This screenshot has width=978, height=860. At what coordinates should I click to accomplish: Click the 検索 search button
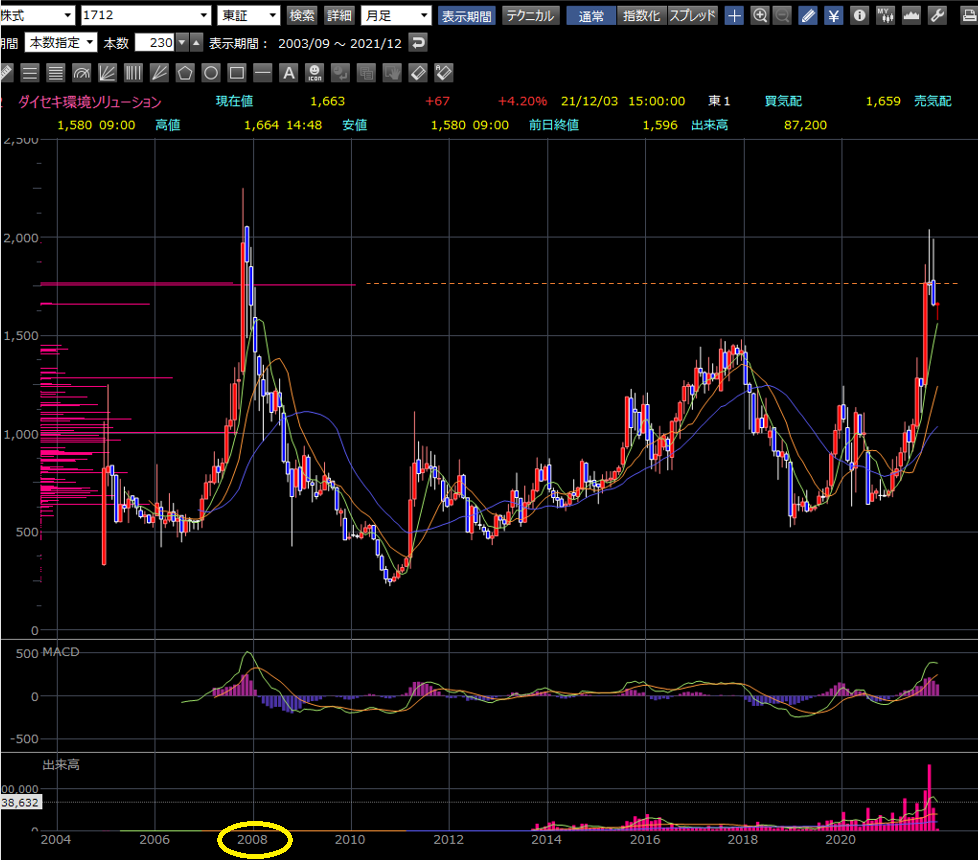point(302,16)
